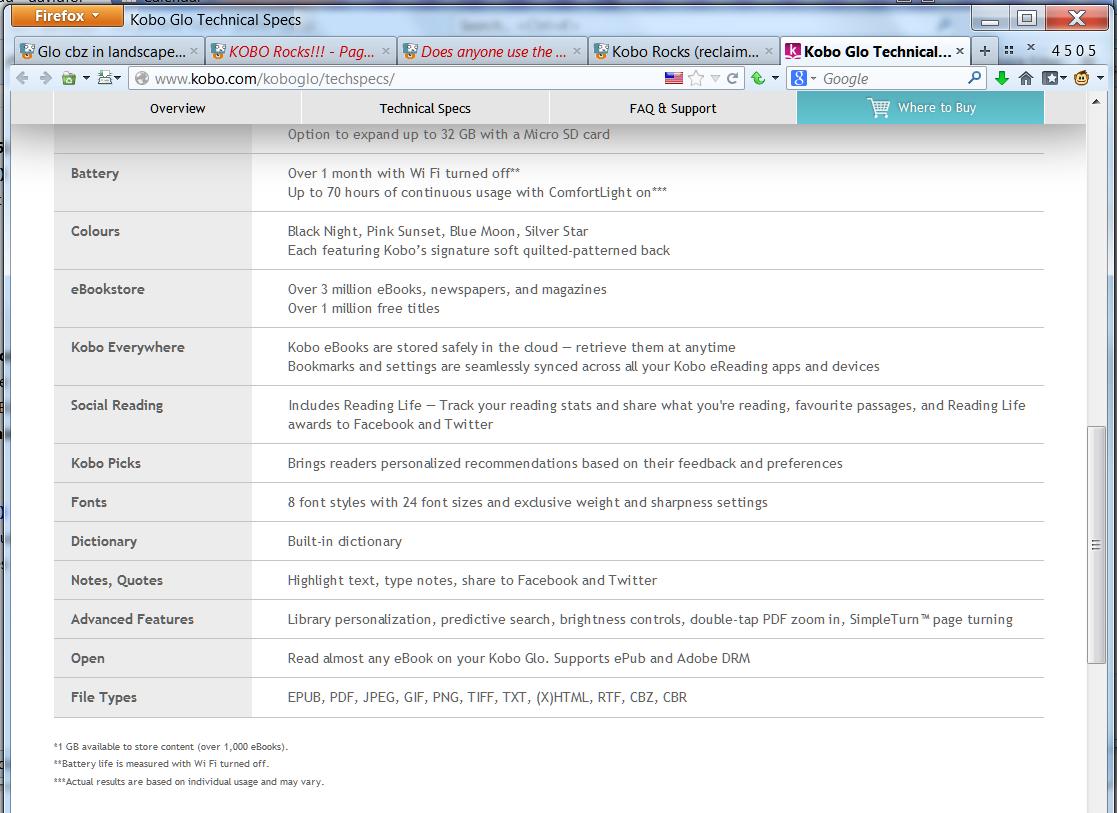Image resolution: width=1117 pixels, height=813 pixels.
Task: Click the vertical scrollbar thumb
Action: (x=1096, y=545)
